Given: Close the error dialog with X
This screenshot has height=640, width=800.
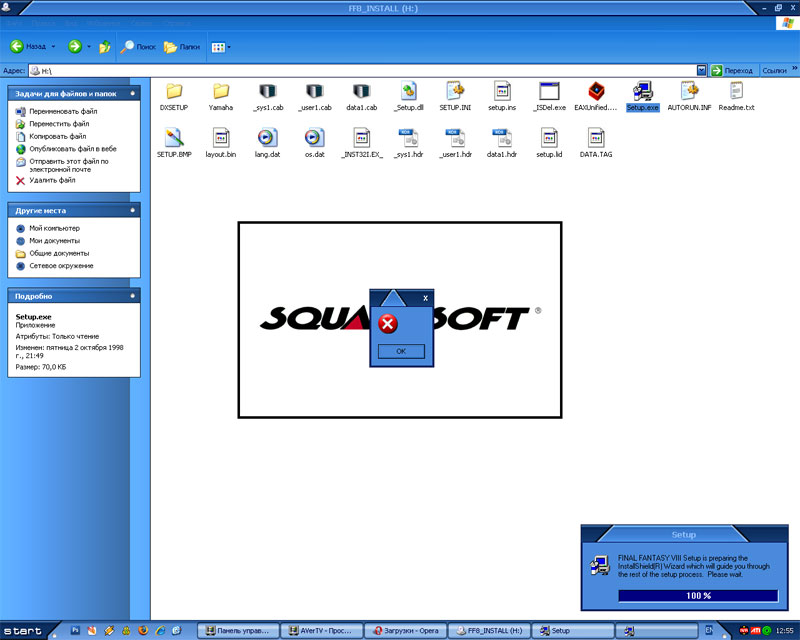Looking at the screenshot, I should 426,298.
